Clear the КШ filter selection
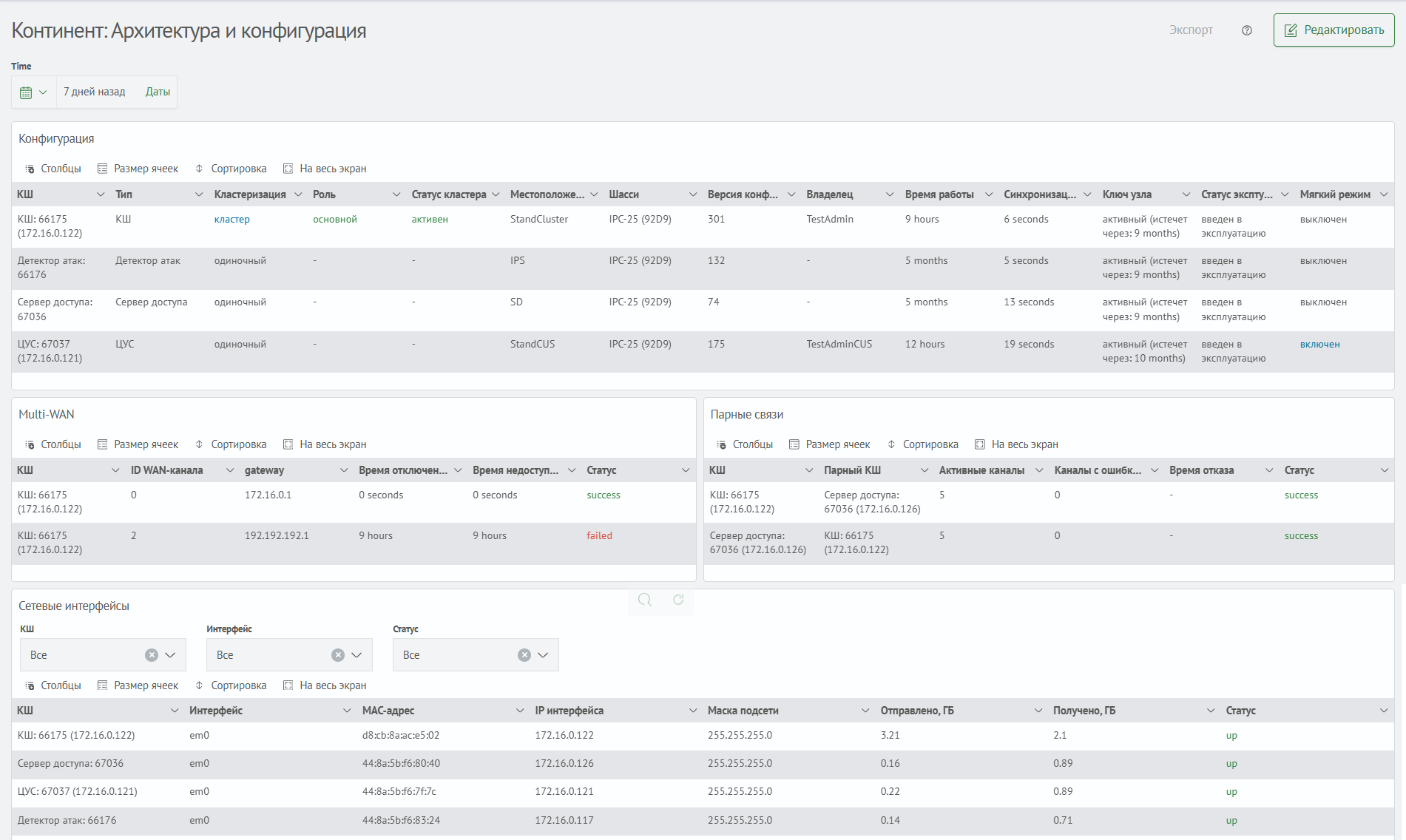 pos(152,655)
